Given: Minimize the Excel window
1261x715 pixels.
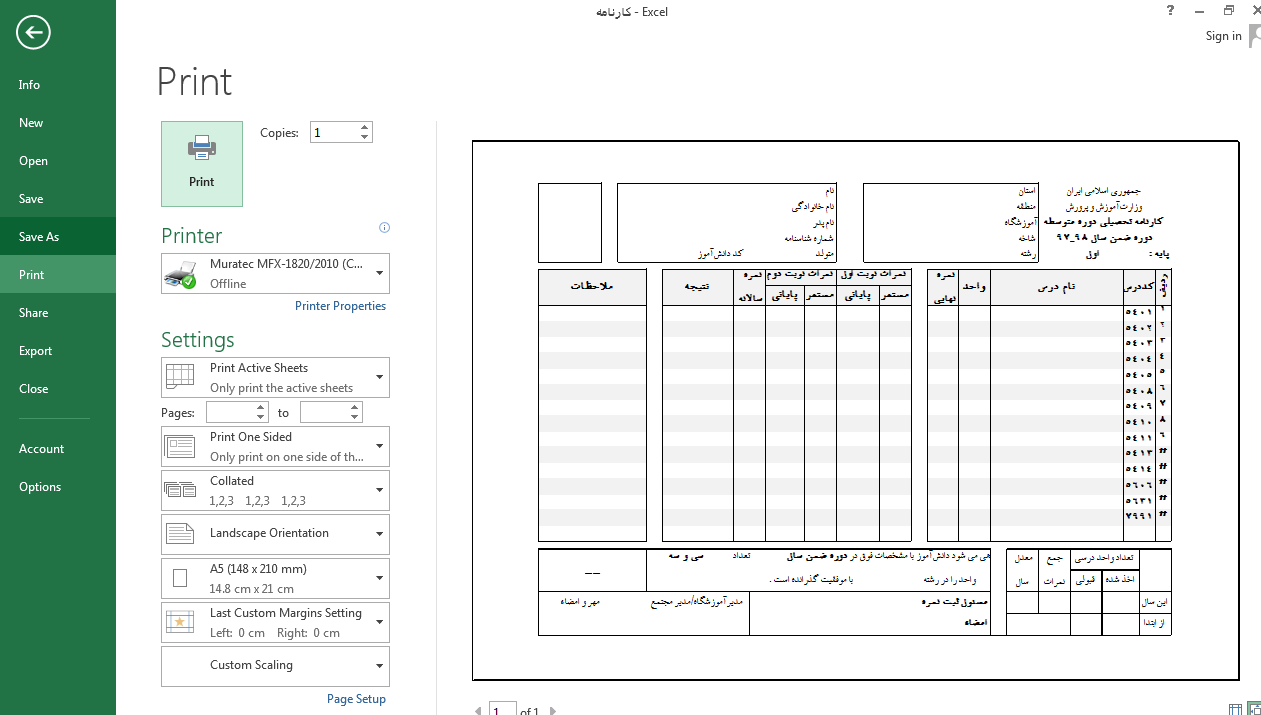Looking at the screenshot, I should 1200,11.
